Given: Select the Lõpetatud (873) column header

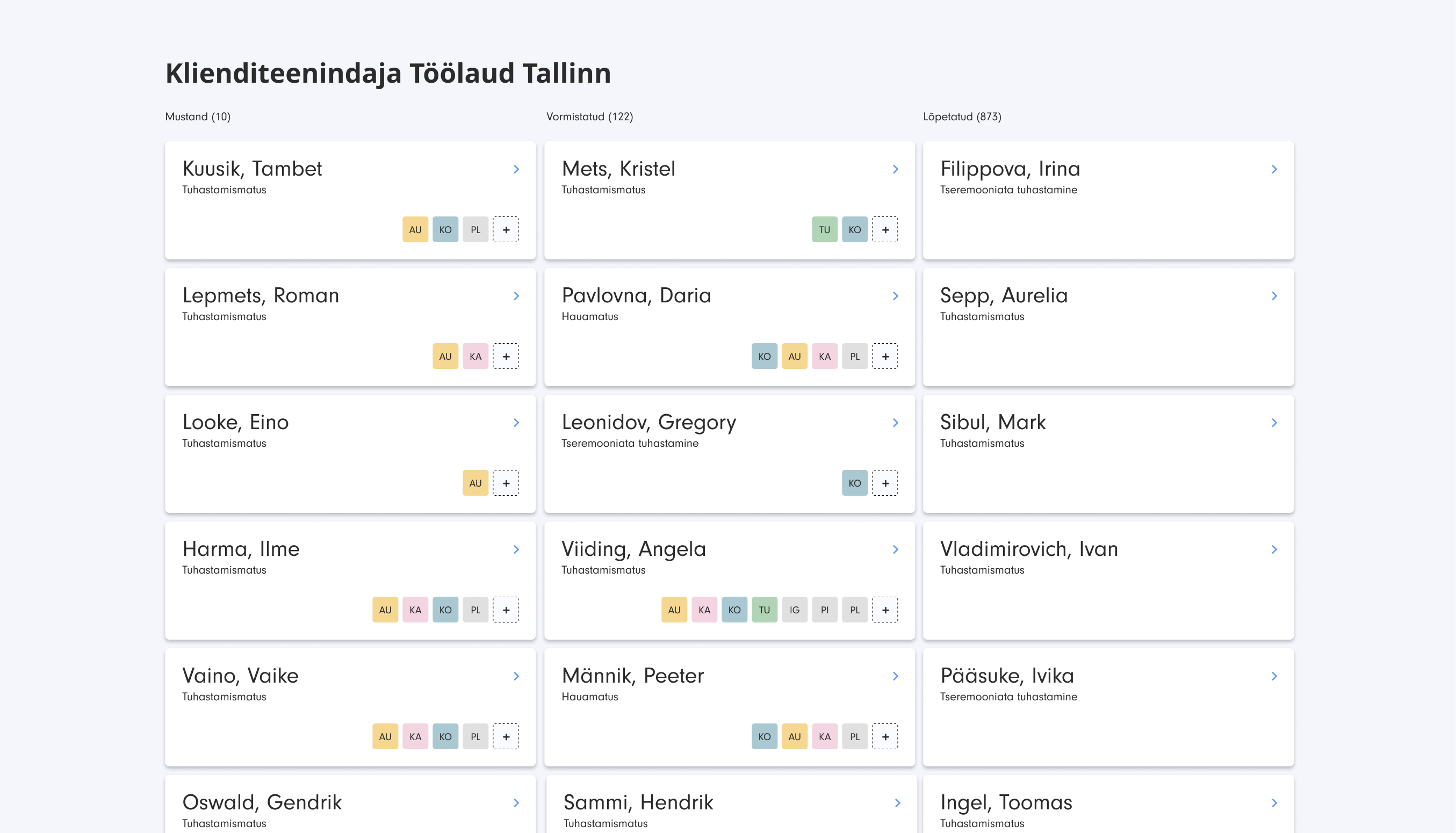Looking at the screenshot, I should (x=962, y=117).
